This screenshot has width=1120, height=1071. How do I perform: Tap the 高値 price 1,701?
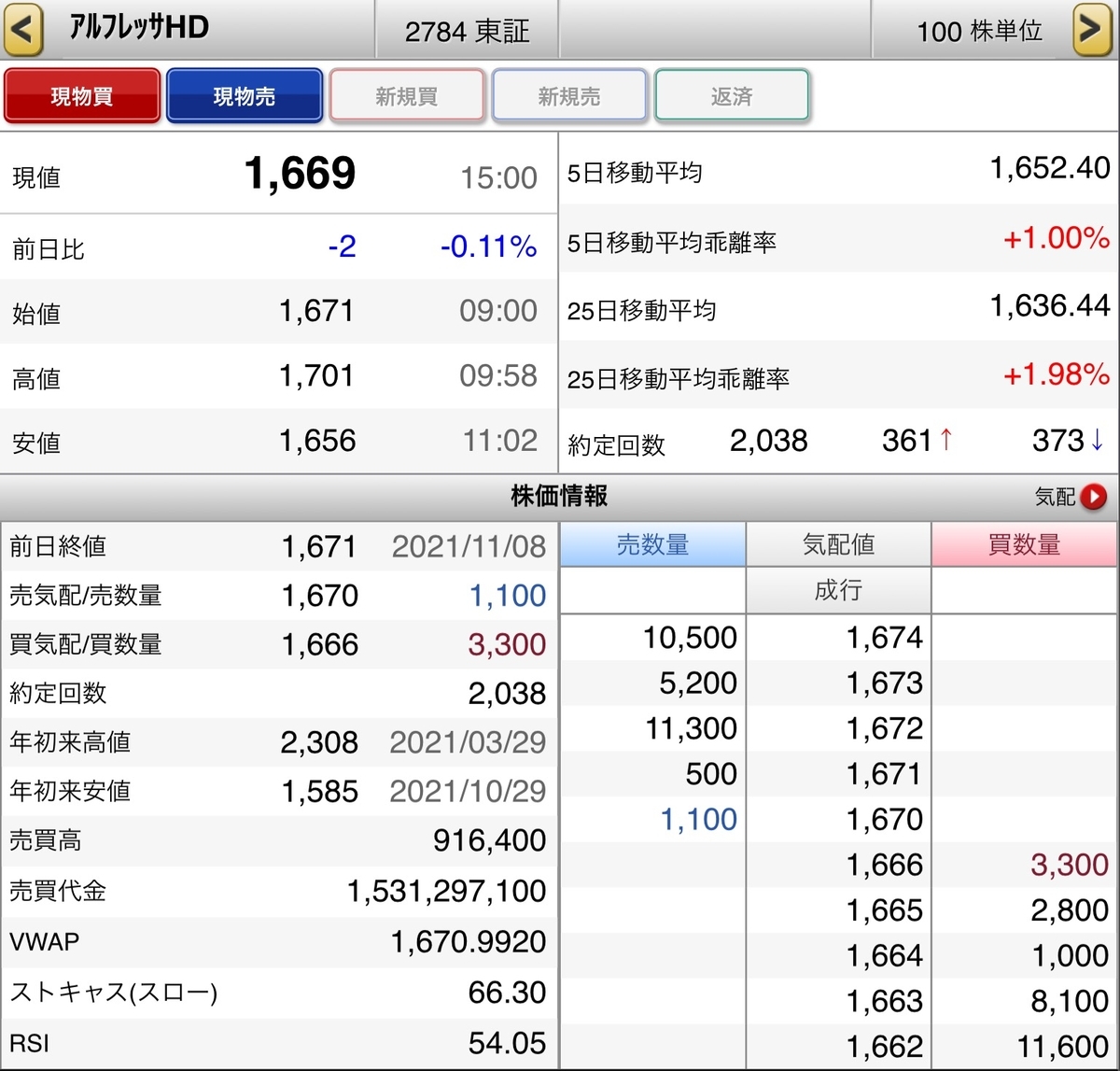coord(316,376)
